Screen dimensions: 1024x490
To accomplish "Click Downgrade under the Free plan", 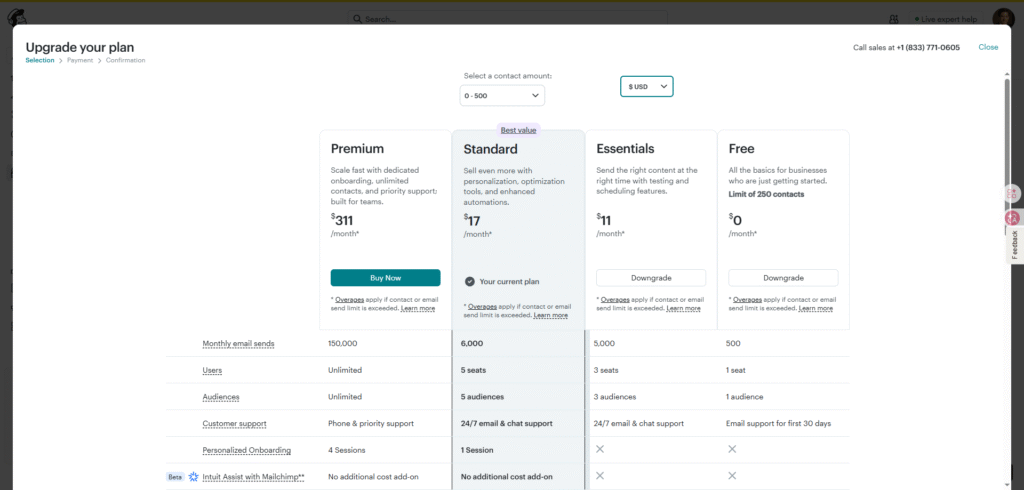I will coord(783,278).
